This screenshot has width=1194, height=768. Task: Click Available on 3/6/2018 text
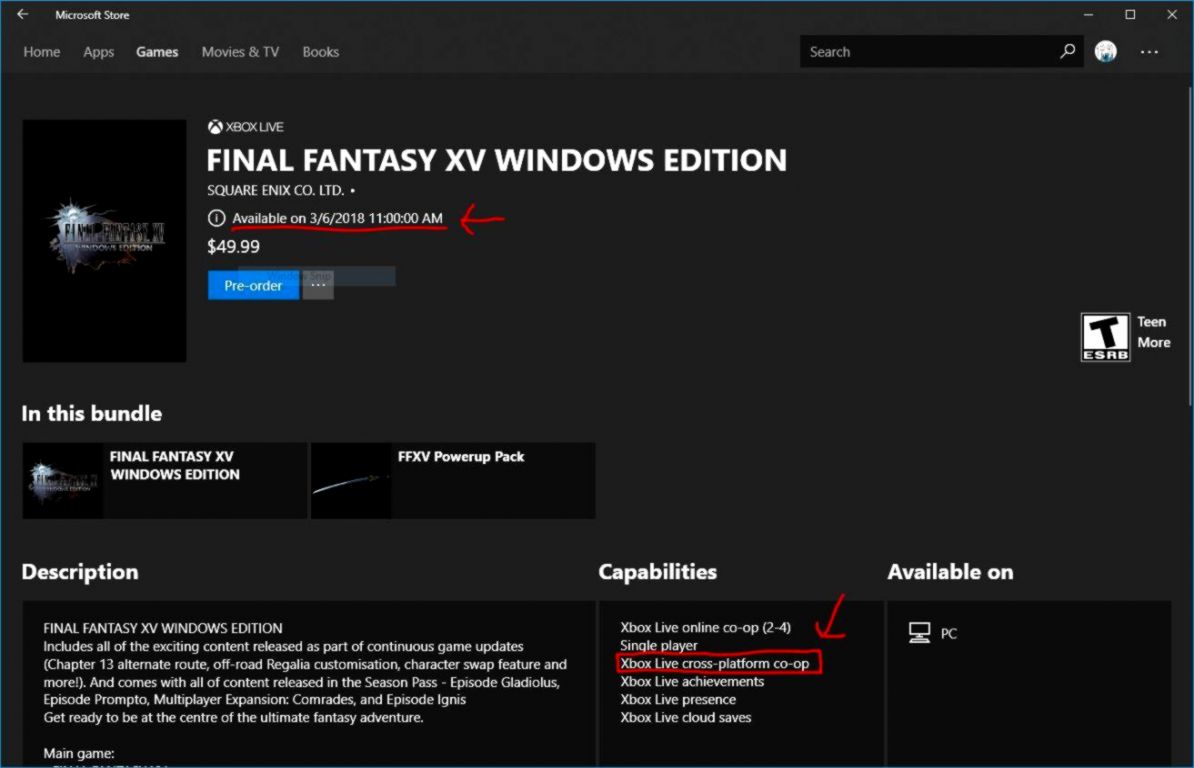click(337, 218)
